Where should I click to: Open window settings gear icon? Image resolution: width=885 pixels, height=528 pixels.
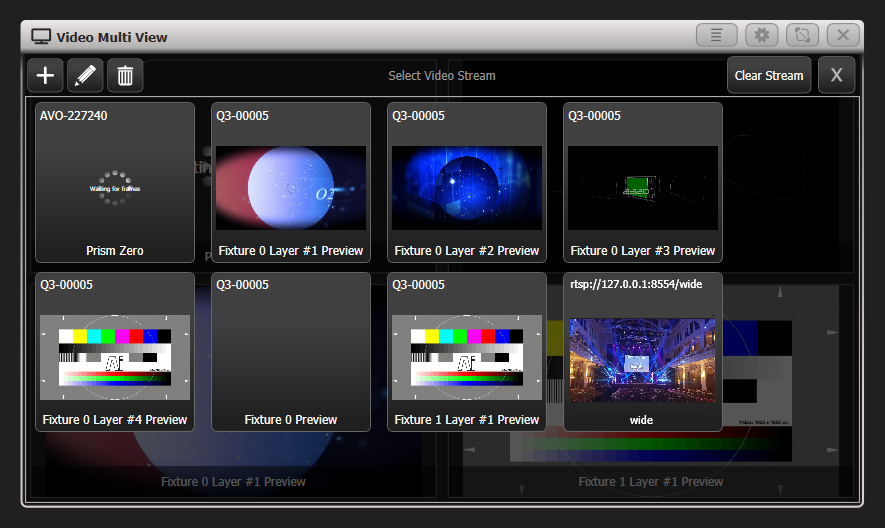[761, 36]
